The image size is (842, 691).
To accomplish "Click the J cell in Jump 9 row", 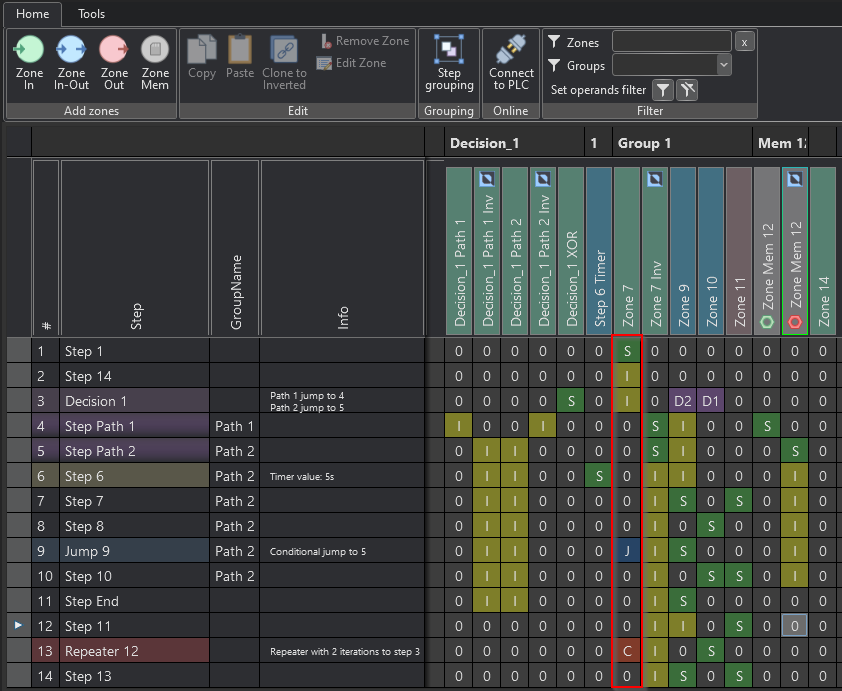I will (627, 551).
